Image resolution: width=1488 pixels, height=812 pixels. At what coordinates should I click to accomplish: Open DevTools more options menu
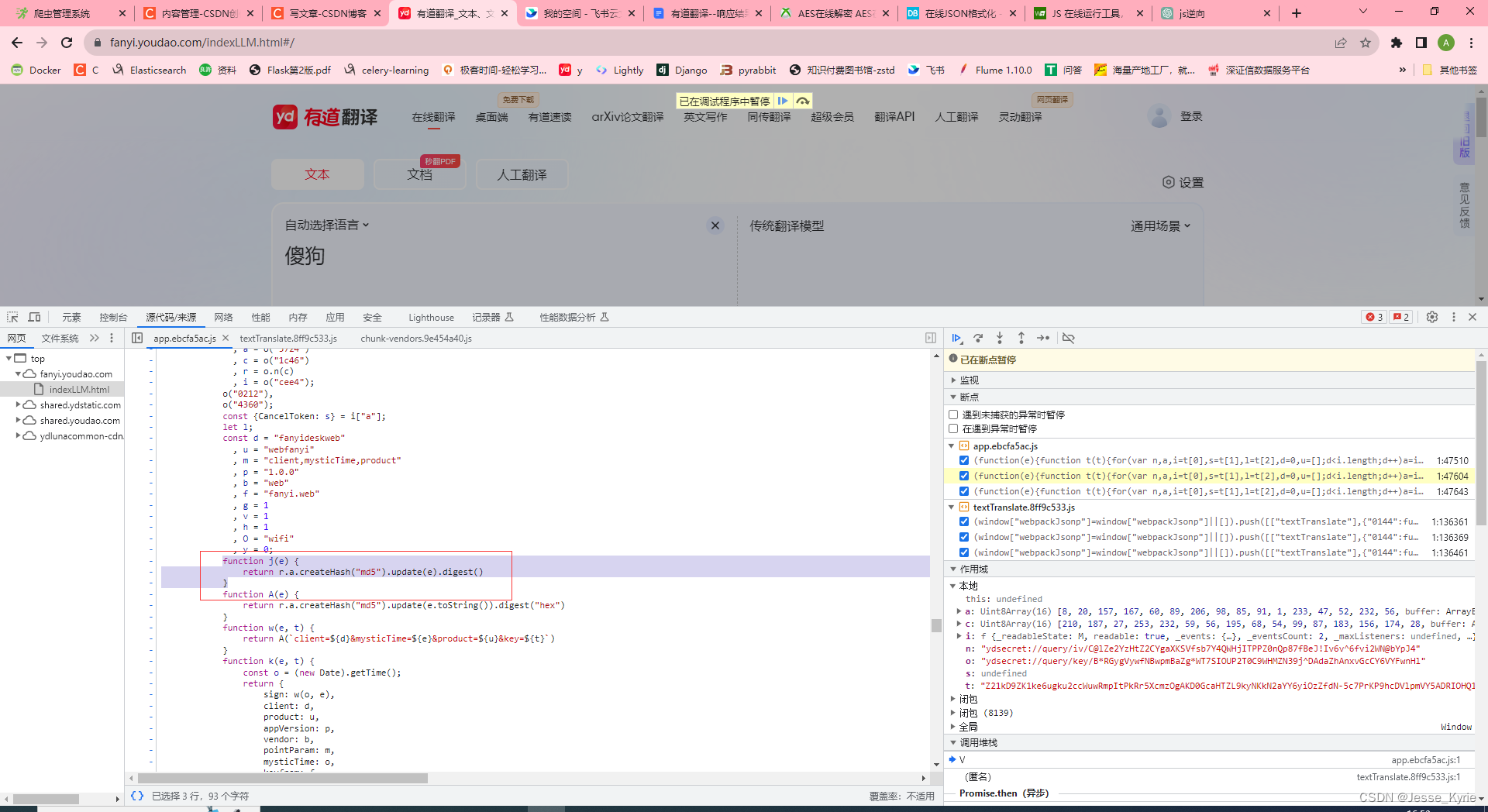(1454, 317)
